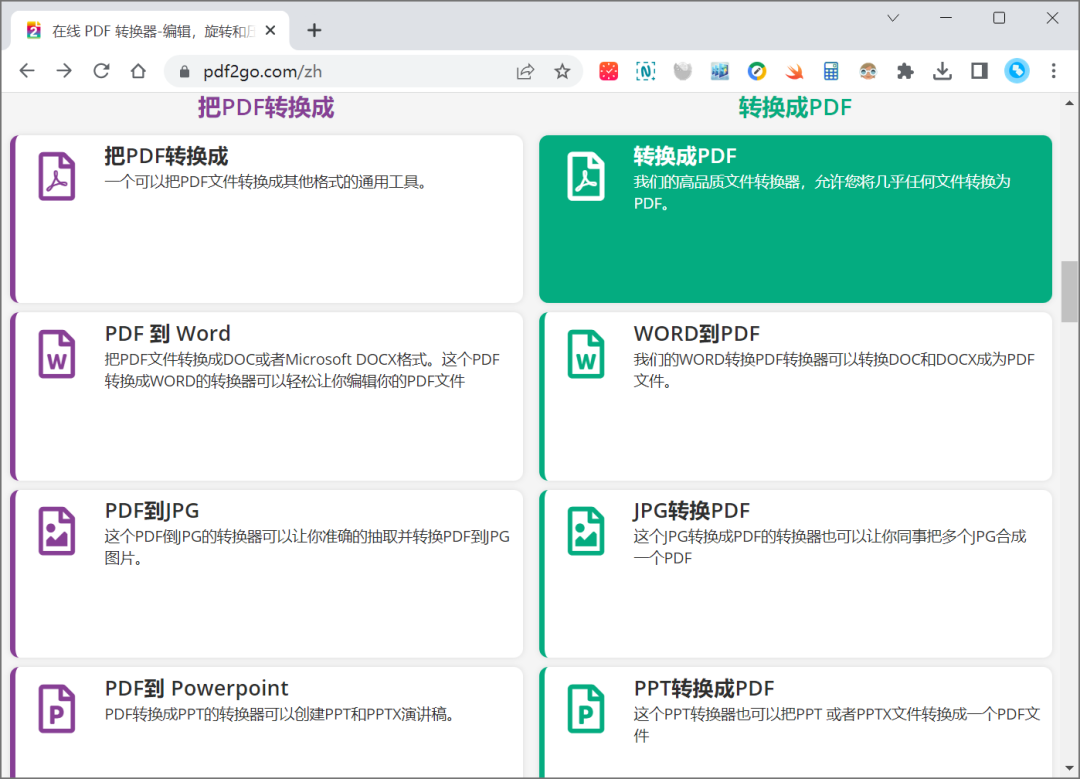Click the share page icon in address bar
Viewport: 1080px width, 779px height.
(526, 71)
